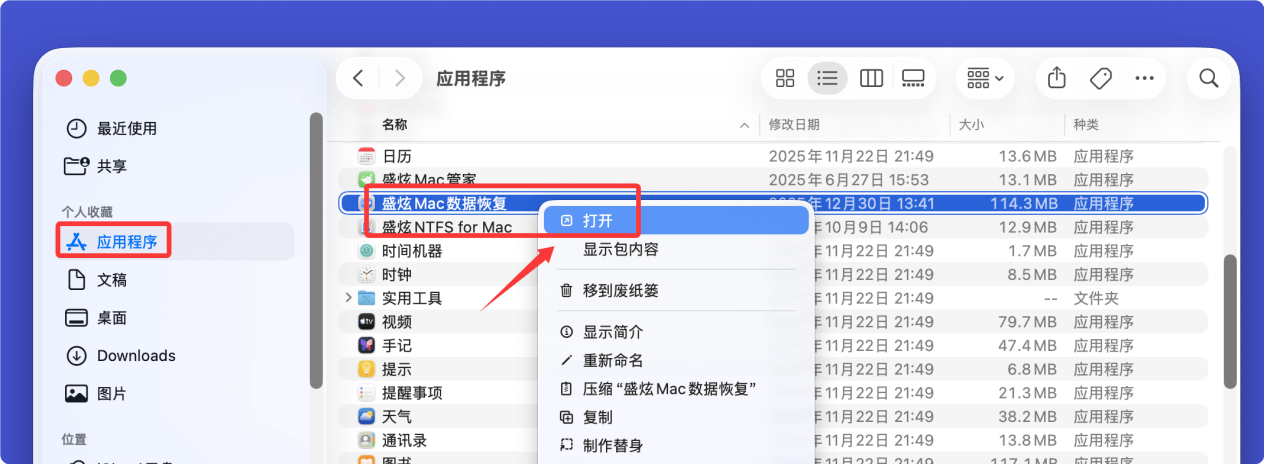
Task: Click the 79.7 MB size value
Action: point(1028,322)
